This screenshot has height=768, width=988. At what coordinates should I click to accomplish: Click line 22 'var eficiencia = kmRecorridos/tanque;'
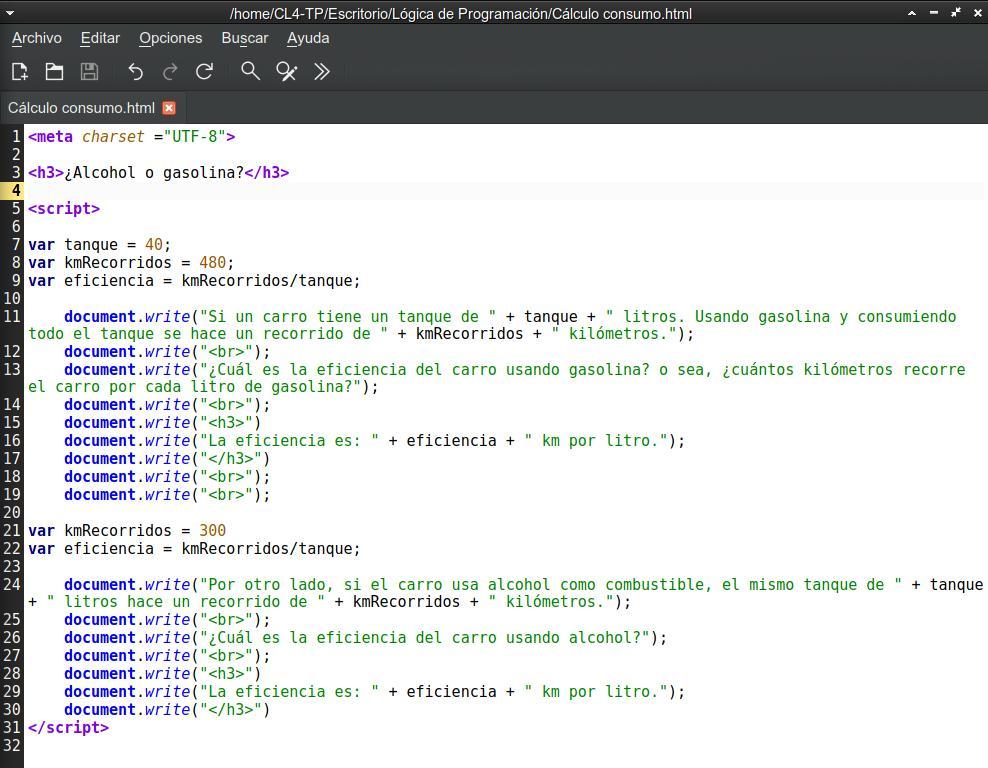click(194, 549)
